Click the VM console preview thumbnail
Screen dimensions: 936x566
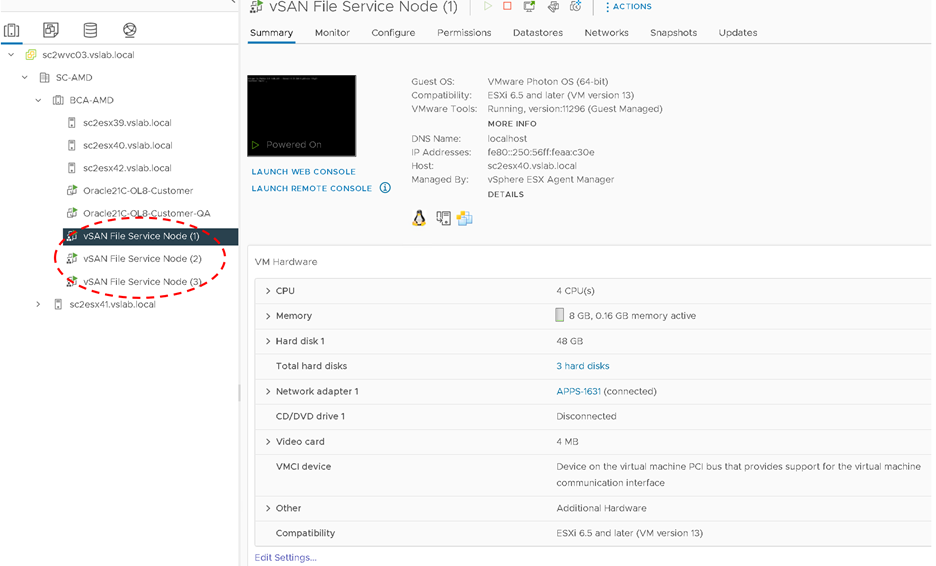pos(301,115)
